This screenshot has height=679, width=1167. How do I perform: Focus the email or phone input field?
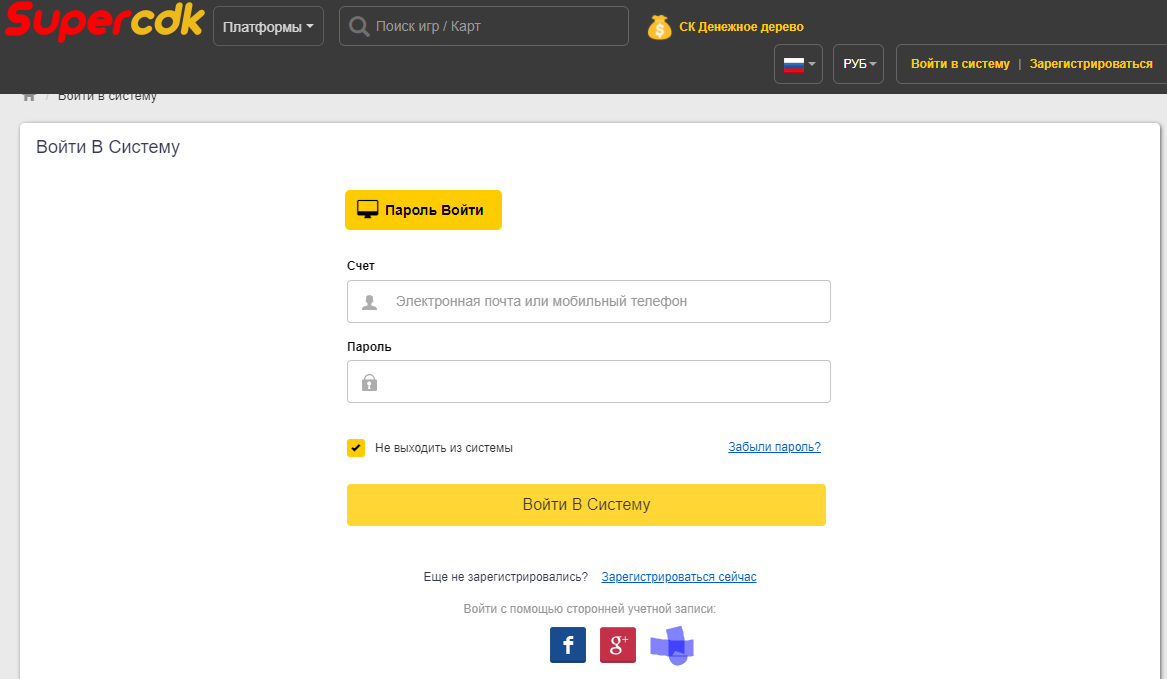click(x=600, y=301)
